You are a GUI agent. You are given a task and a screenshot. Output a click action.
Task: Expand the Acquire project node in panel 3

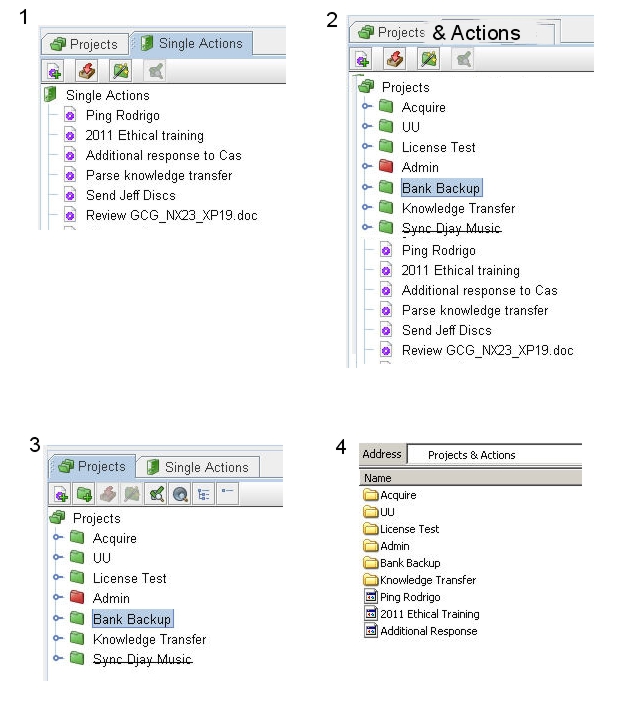click(x=58, y=538)
